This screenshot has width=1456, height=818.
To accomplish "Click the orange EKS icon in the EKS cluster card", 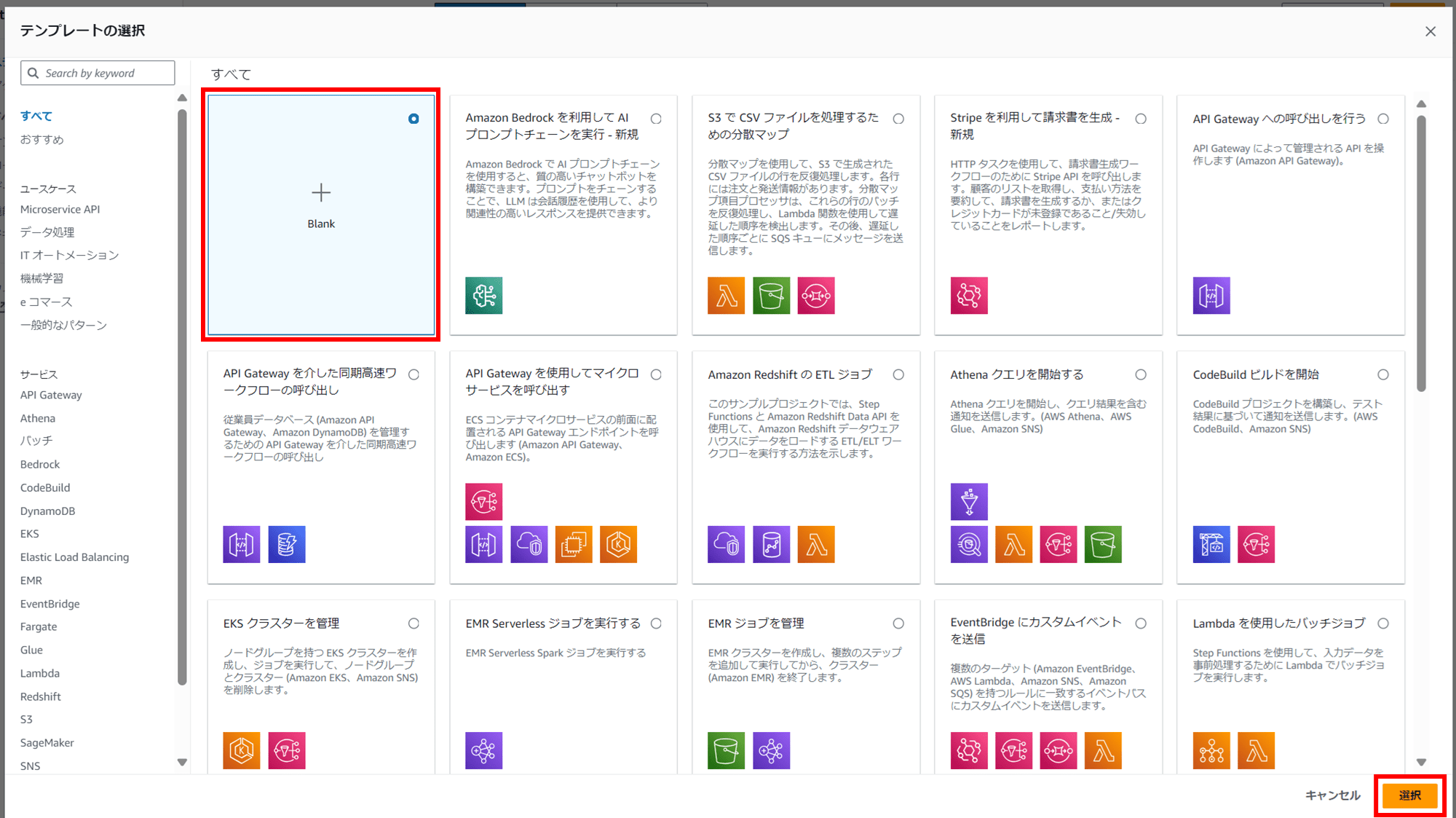I will pyautogui.click(x=242, y=750).
